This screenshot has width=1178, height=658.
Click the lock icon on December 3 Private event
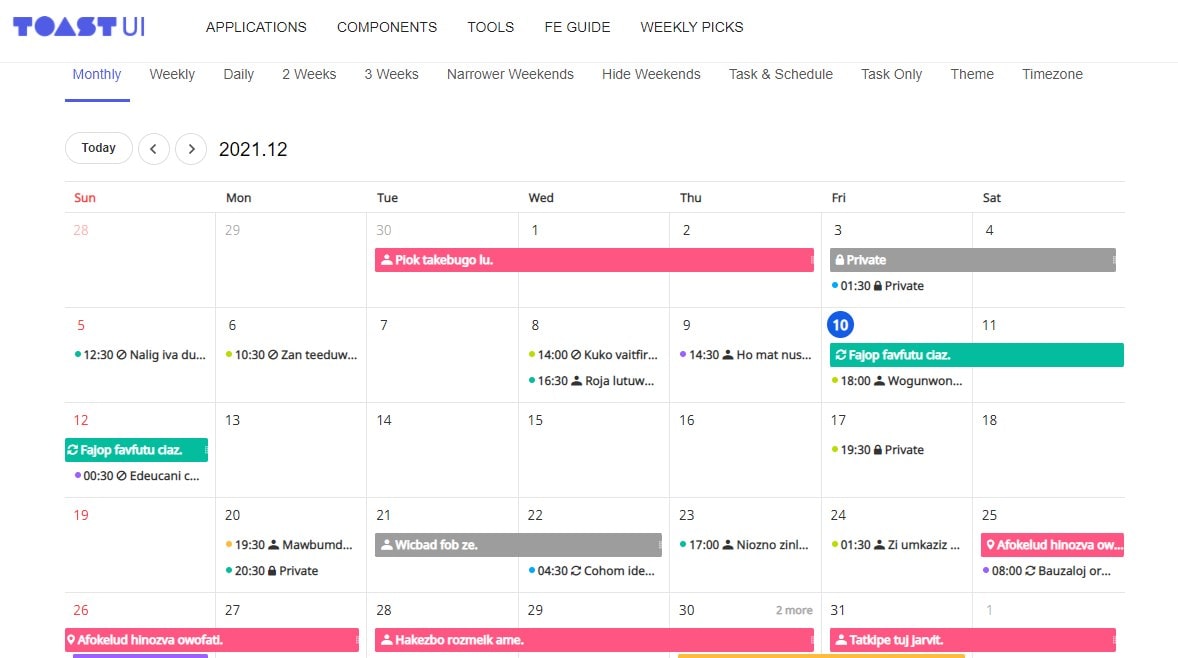tap(840, 260)
